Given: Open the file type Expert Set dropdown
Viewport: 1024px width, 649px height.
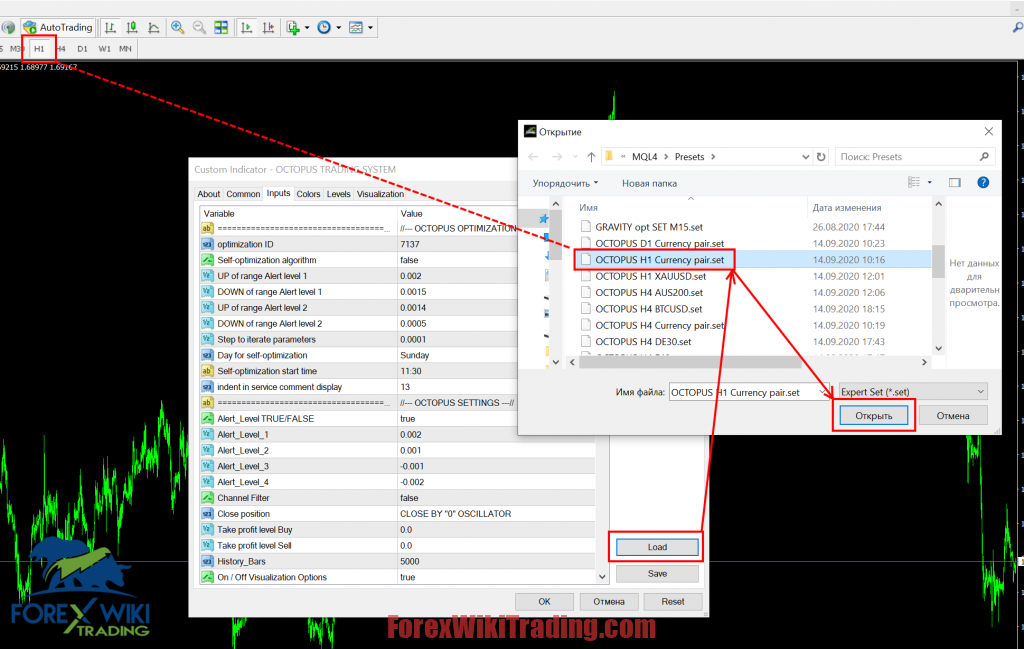Looking at the screenshot, I should click(x=913, y=392).
